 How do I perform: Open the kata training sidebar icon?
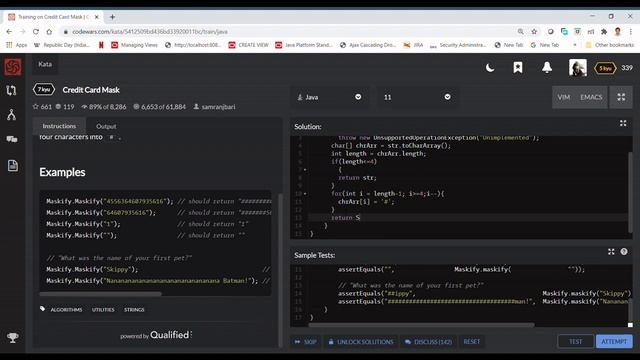click(x=12, y=90)
